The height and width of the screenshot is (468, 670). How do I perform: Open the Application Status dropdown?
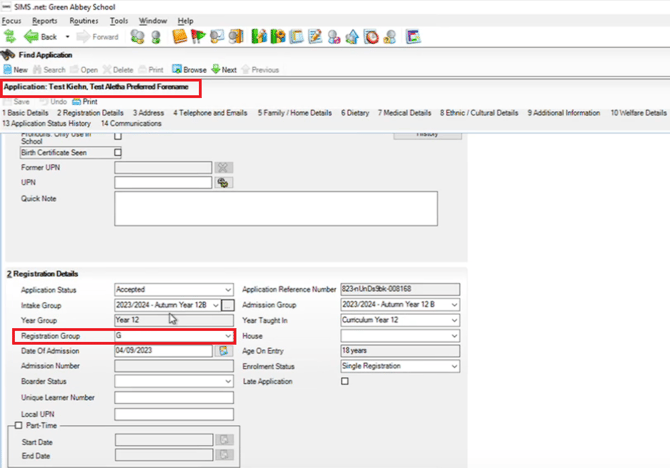point(228,289)
